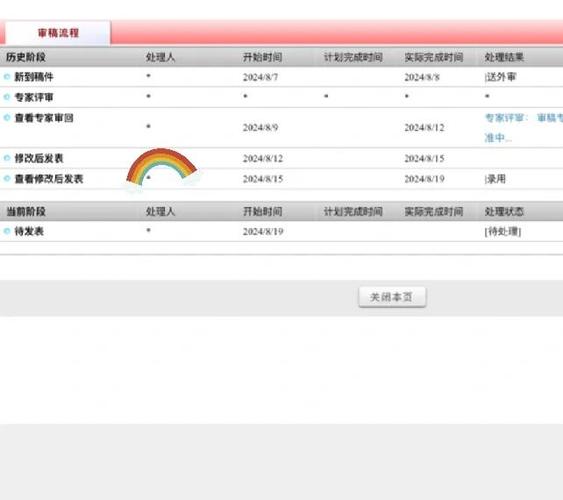
Task: Click bullet icon beside 查看专家审回
Action: pyautogui.click(x=7, y=117)
